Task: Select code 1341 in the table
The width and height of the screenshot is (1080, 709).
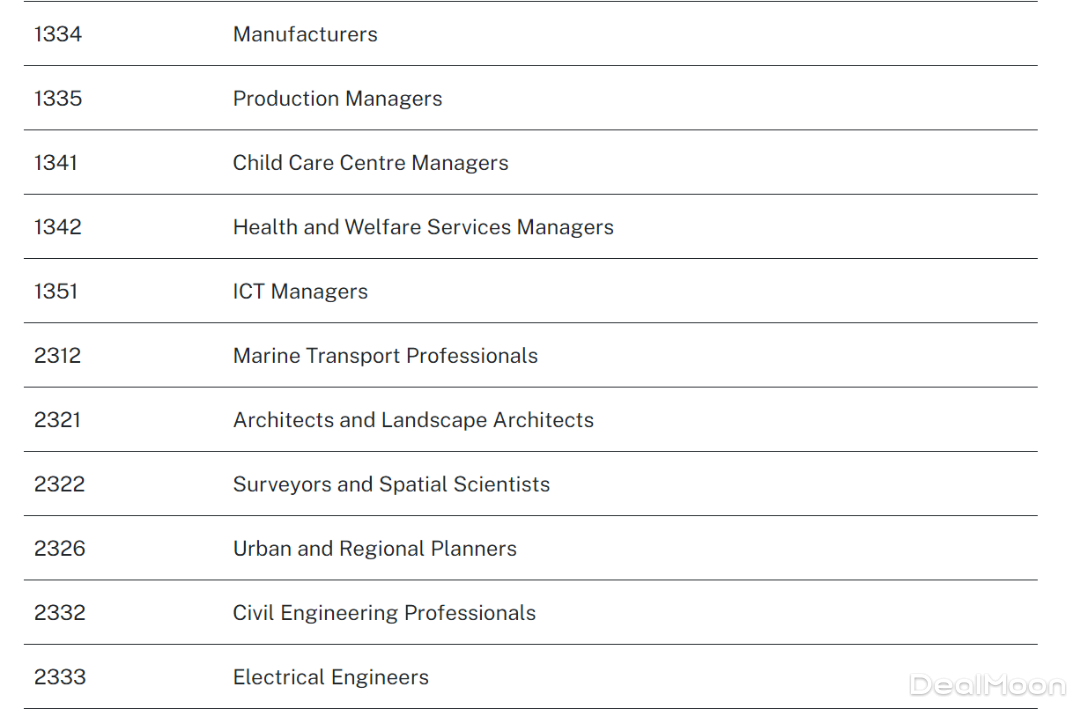Action: (56, 163)
